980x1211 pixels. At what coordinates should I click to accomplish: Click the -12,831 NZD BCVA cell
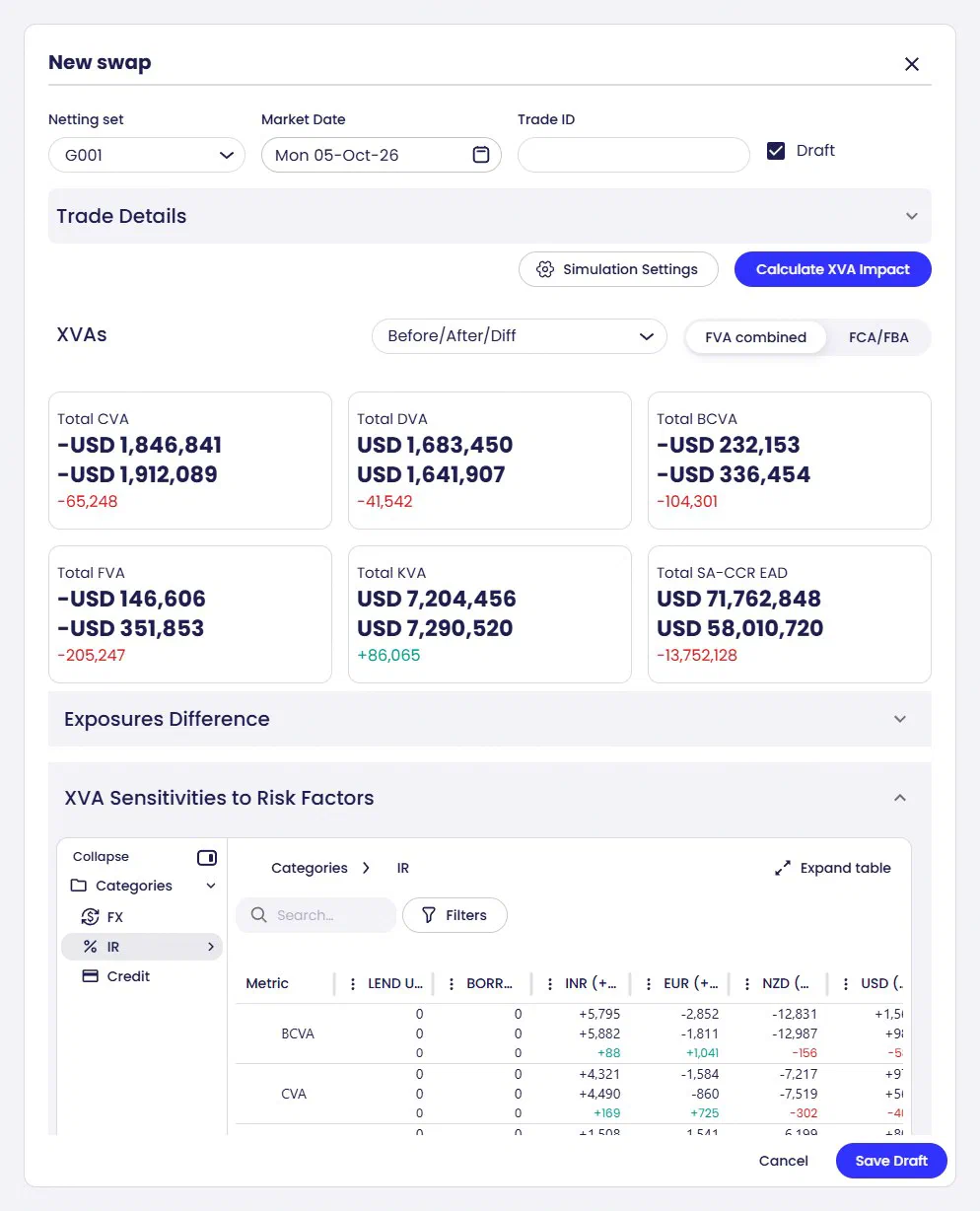pos(796,1014)
